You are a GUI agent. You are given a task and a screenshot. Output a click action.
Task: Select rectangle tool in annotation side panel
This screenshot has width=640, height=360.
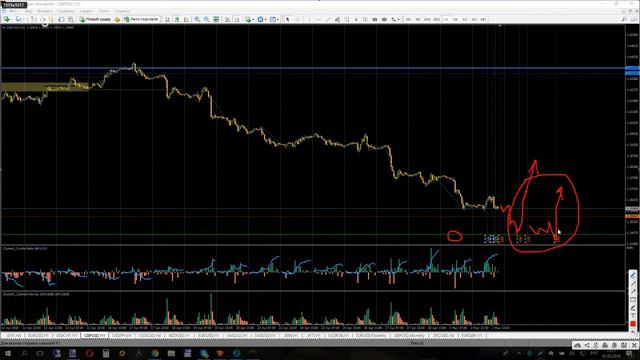(x=633, y=300)
